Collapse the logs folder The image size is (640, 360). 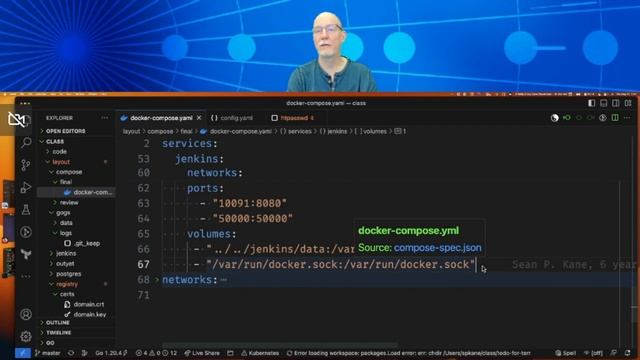pos(66,233)
